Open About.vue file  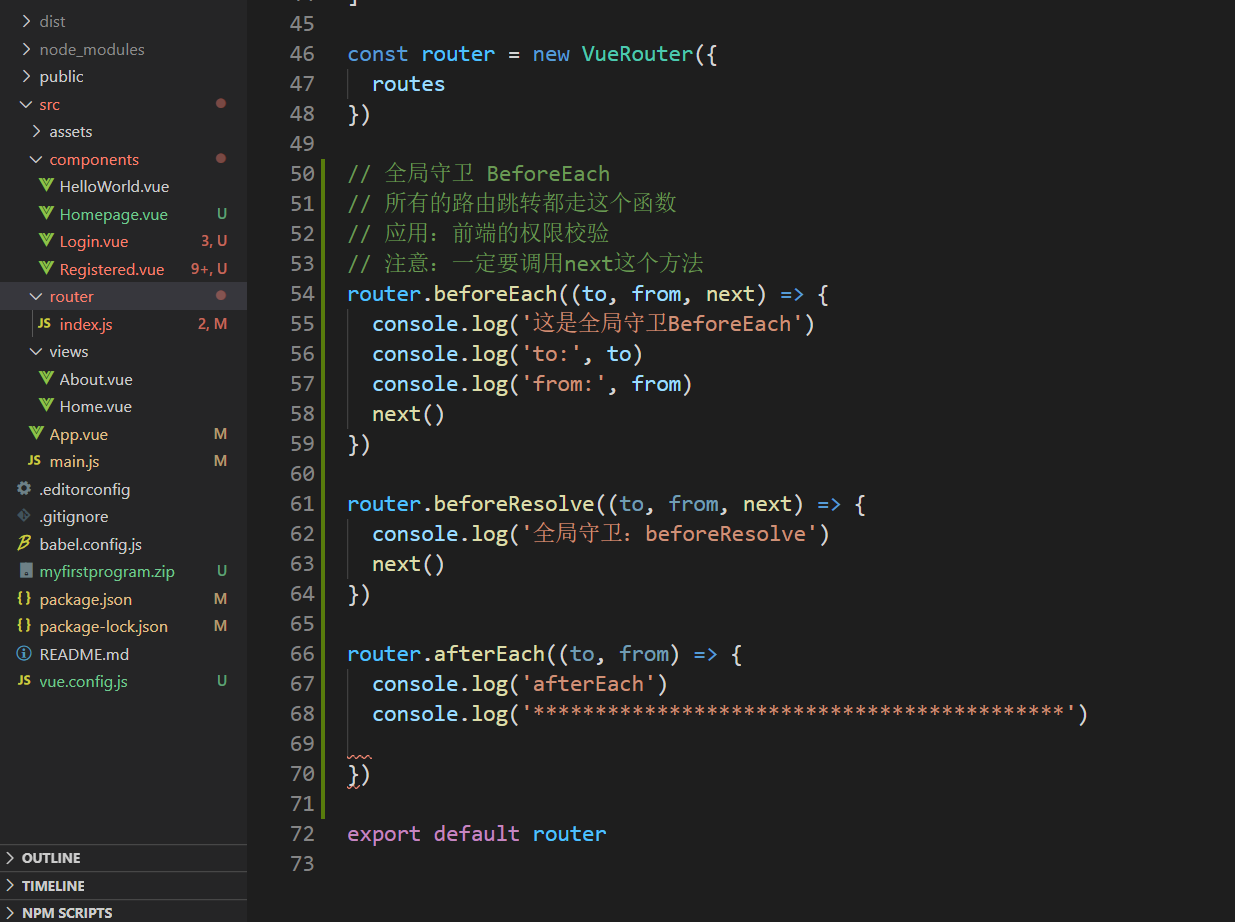pos(96,379)
